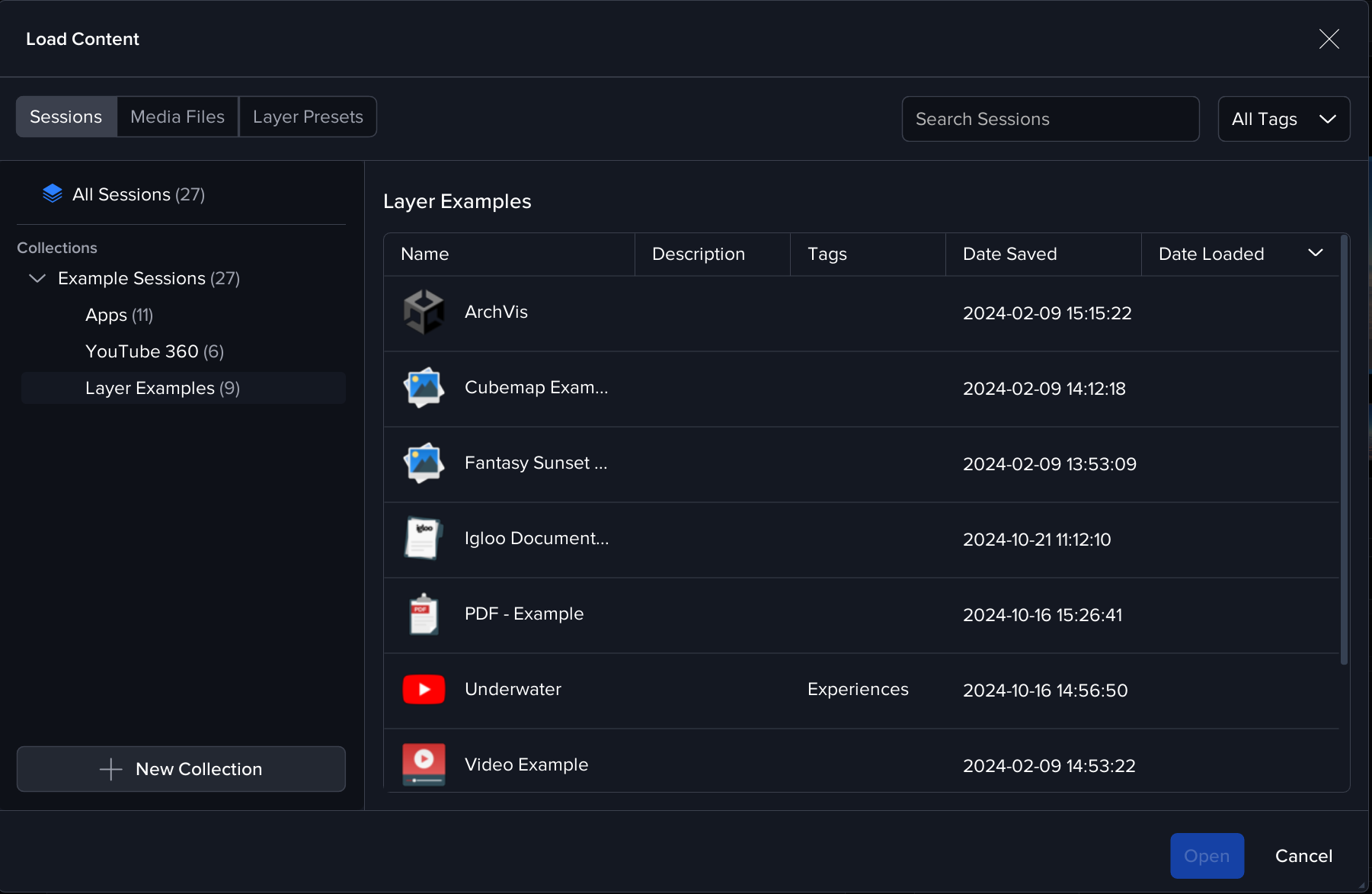The height and width of the screenshot is (894, 1372).
Task: Toggle sort order on Date Loaded column
Action: [x=1315, y=253]
